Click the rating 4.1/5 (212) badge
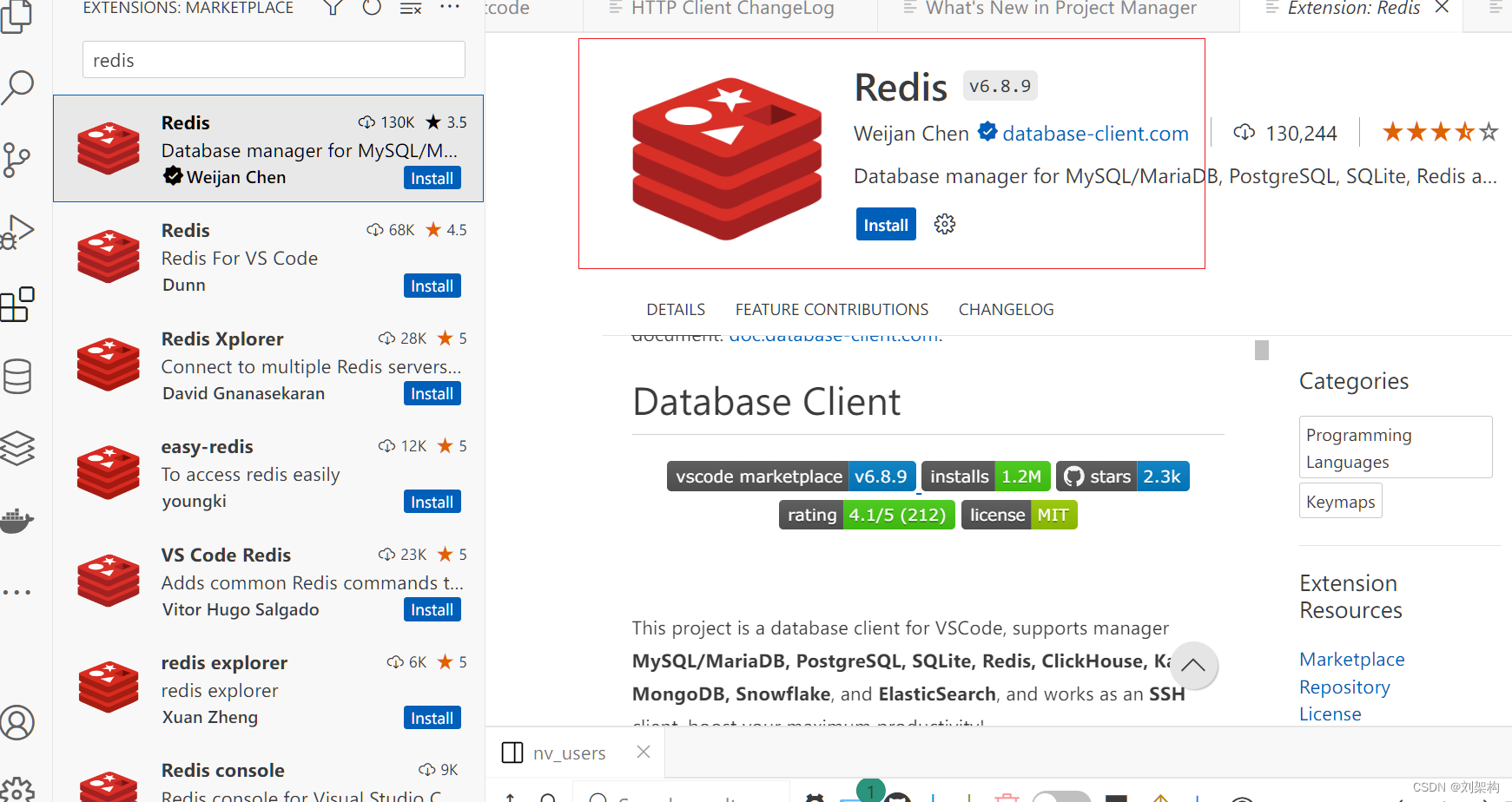The height and width of the screenshot is (802, 1512). pyautogui.click(x=867, y=515)
